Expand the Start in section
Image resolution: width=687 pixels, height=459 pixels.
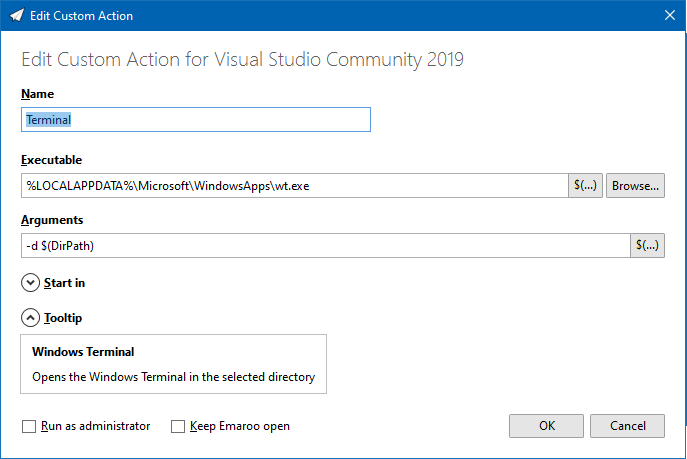[30, 283]
